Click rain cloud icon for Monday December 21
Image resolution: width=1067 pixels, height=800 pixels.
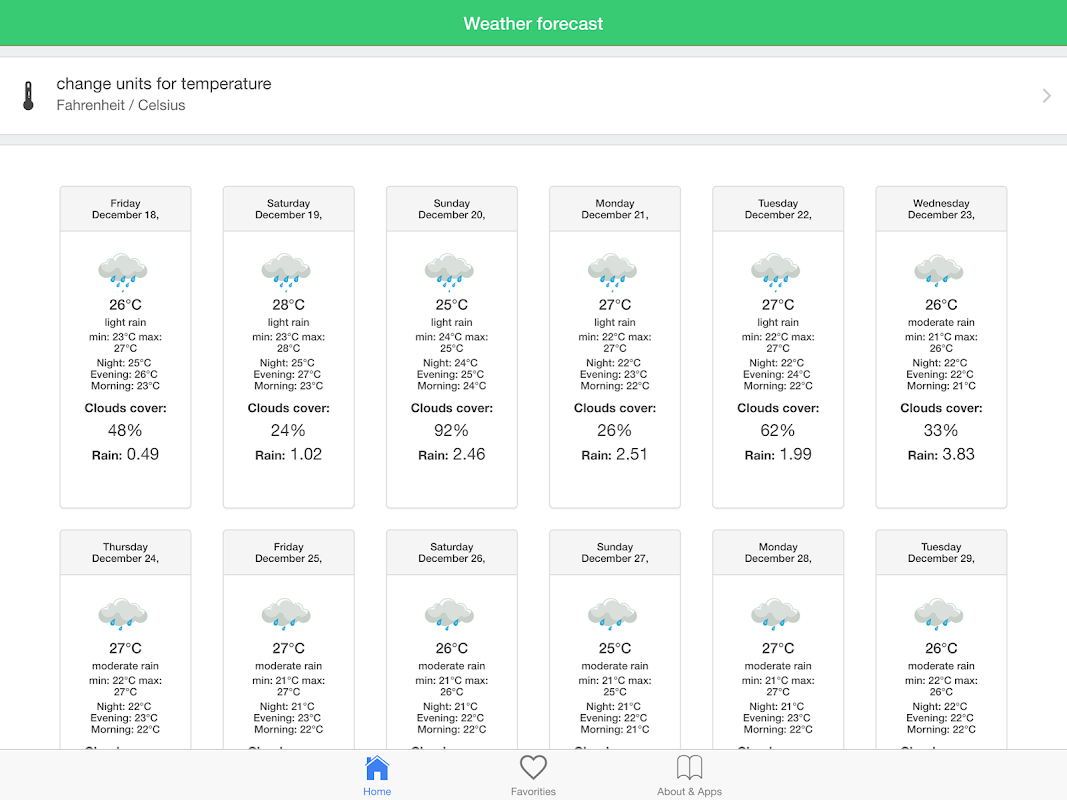point(613,271)
